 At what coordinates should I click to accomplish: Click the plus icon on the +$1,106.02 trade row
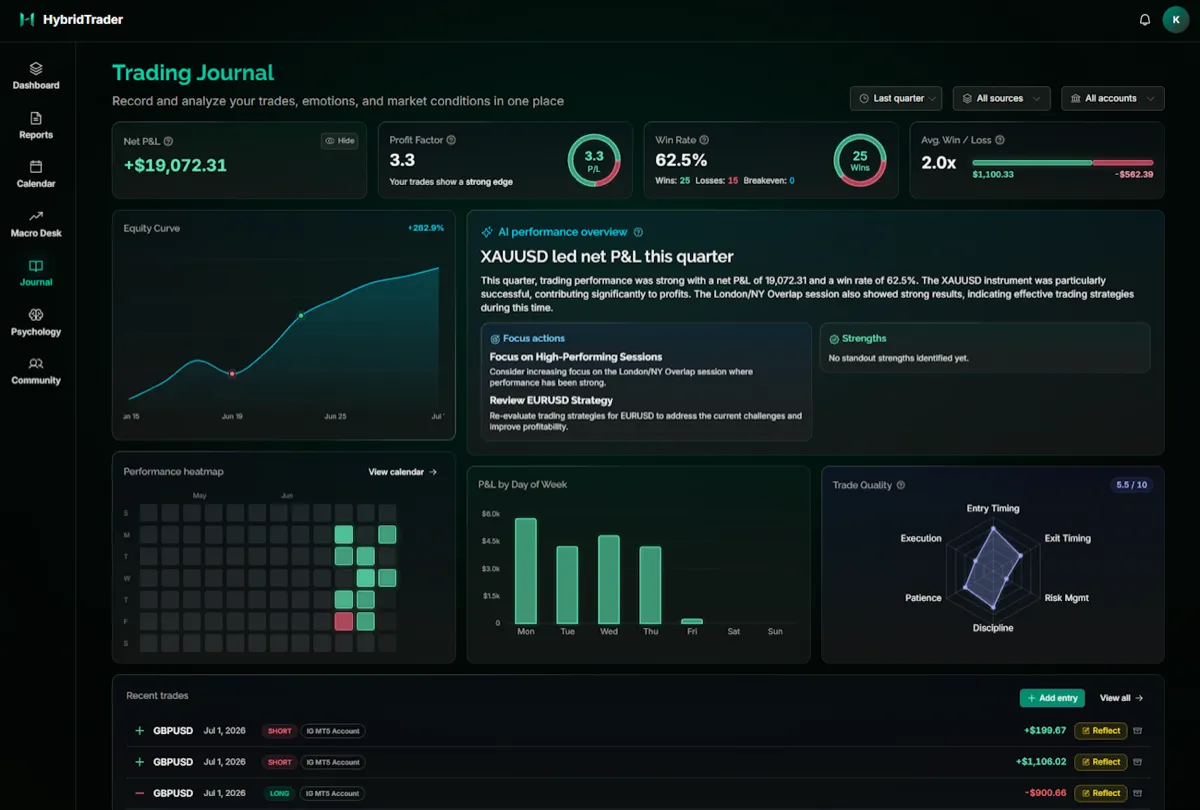[139, 762]
